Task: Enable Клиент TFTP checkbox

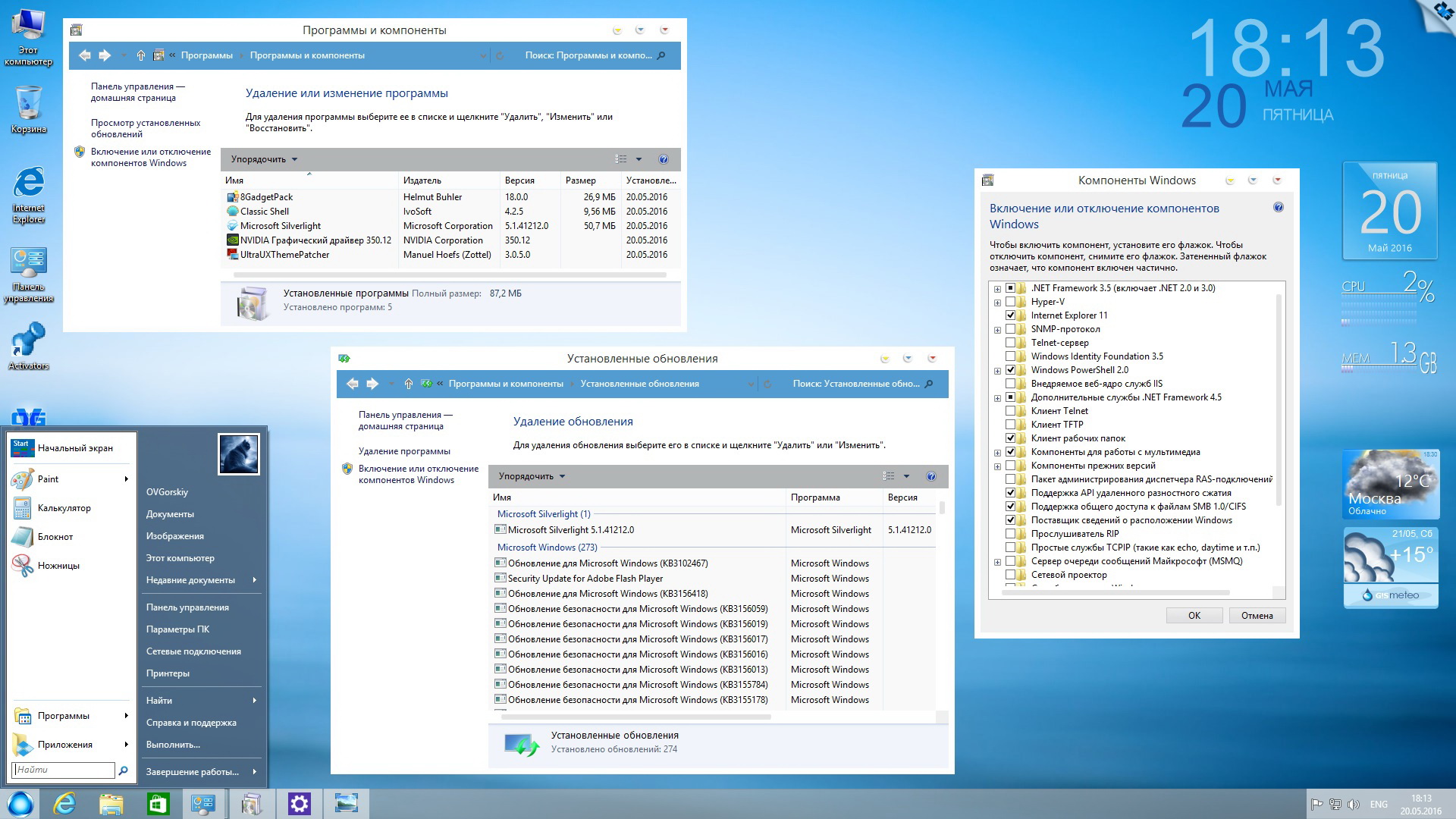Action: click(x=1010, y=425)
